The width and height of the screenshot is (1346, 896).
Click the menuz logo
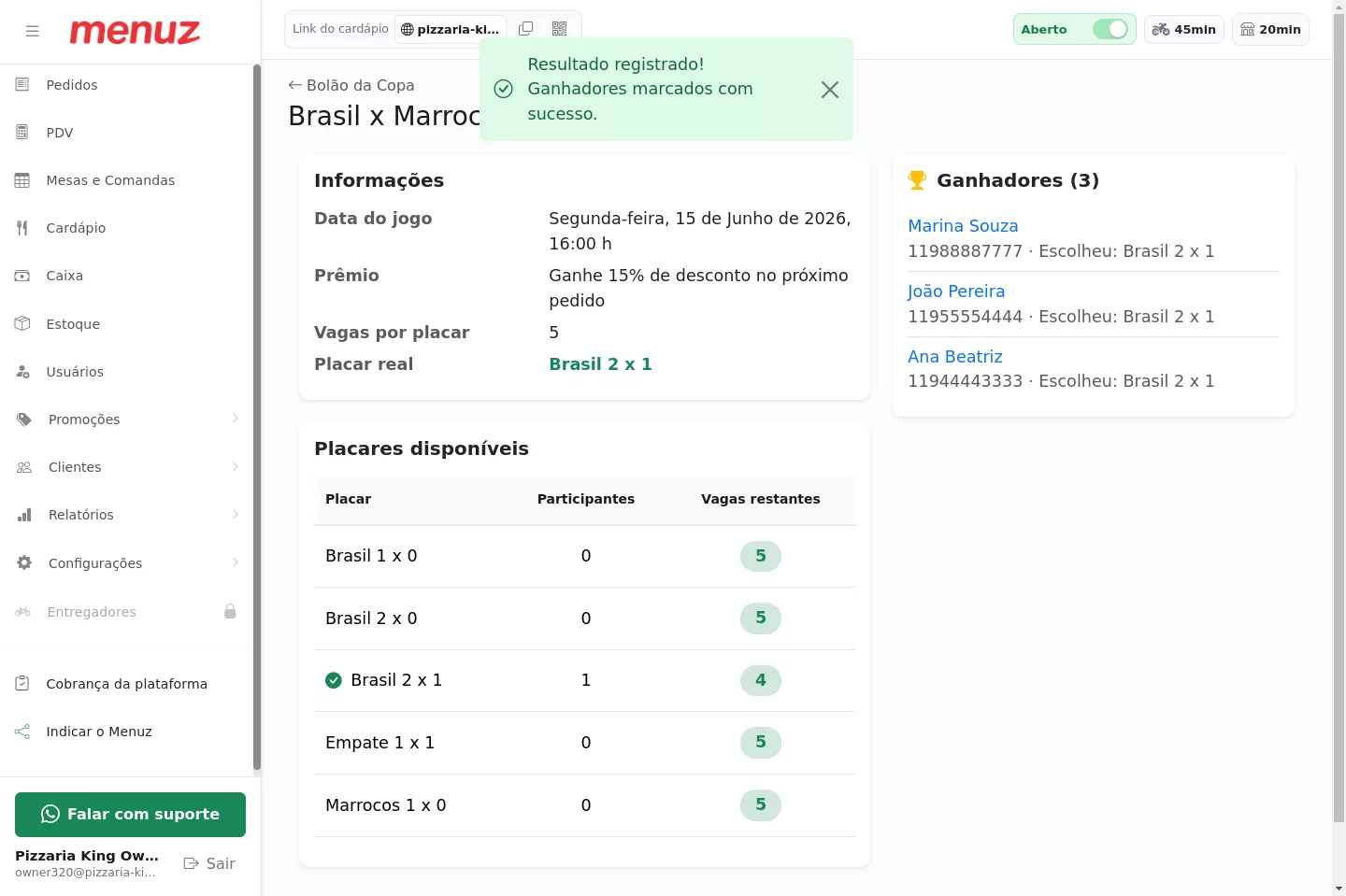coord(135,32)
